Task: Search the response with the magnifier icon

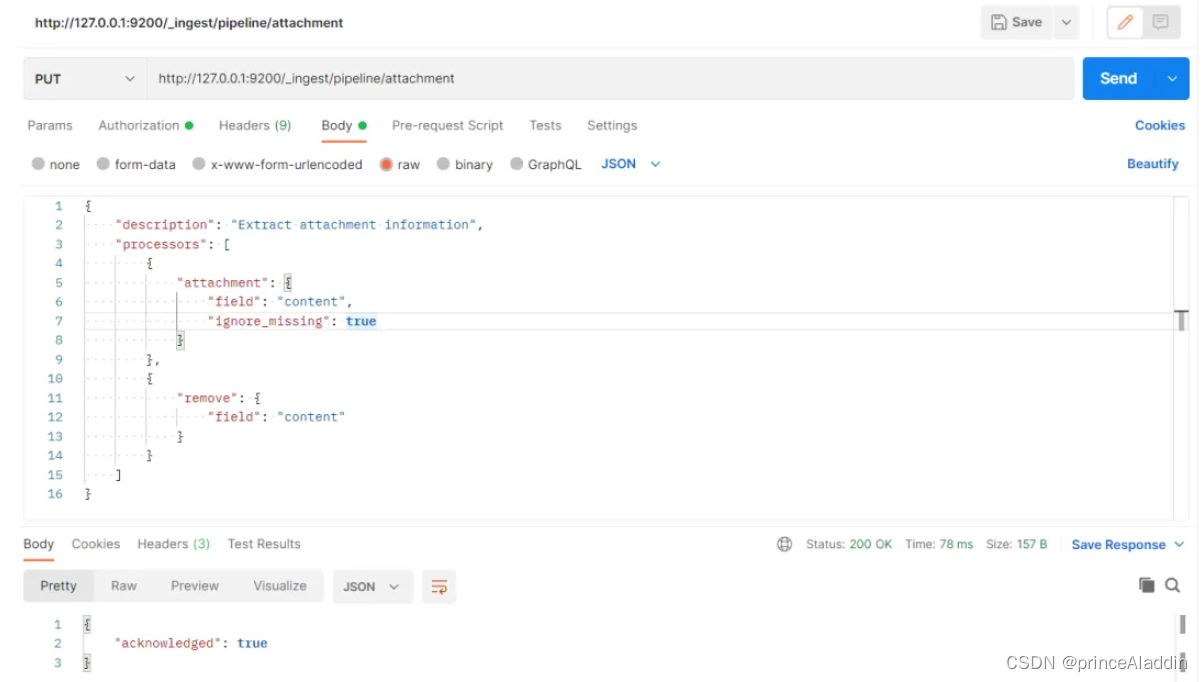Action: (1173, 585)
